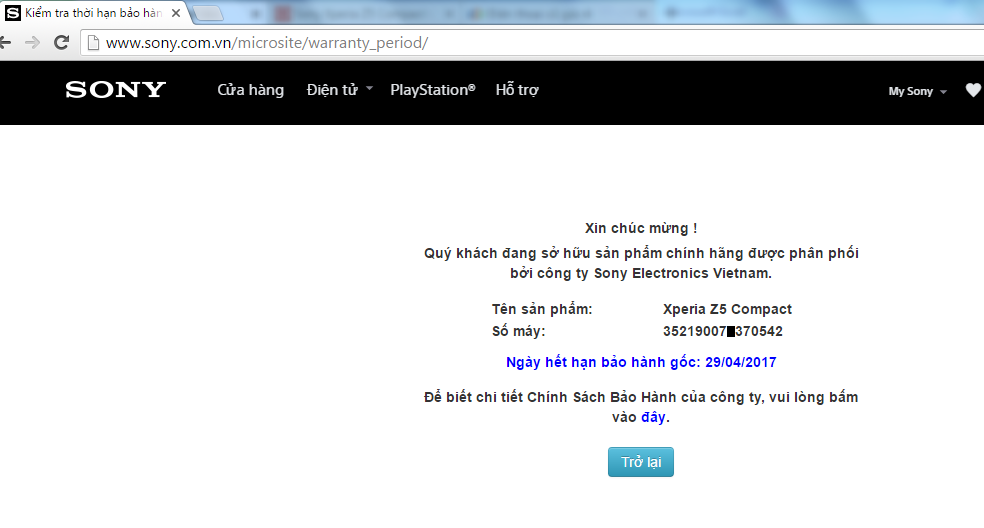Click the Trở lại button
The image size is (984, 528).
point(641,462)
